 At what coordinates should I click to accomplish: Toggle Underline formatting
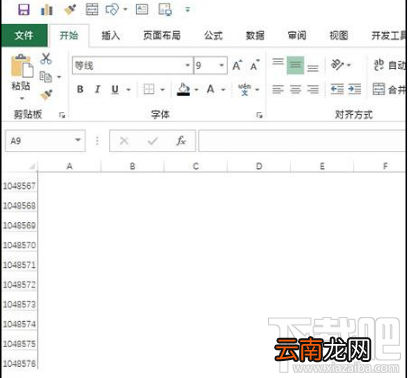(115, 89)
